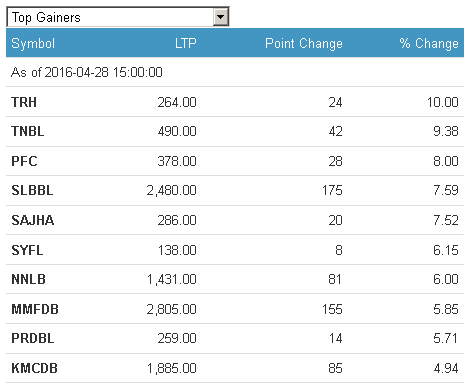The height and width of the screenshot is (383, 469).
Task: Open the MMFDB stock symbol
Action: pyautogui.click(x=35, y=309)
